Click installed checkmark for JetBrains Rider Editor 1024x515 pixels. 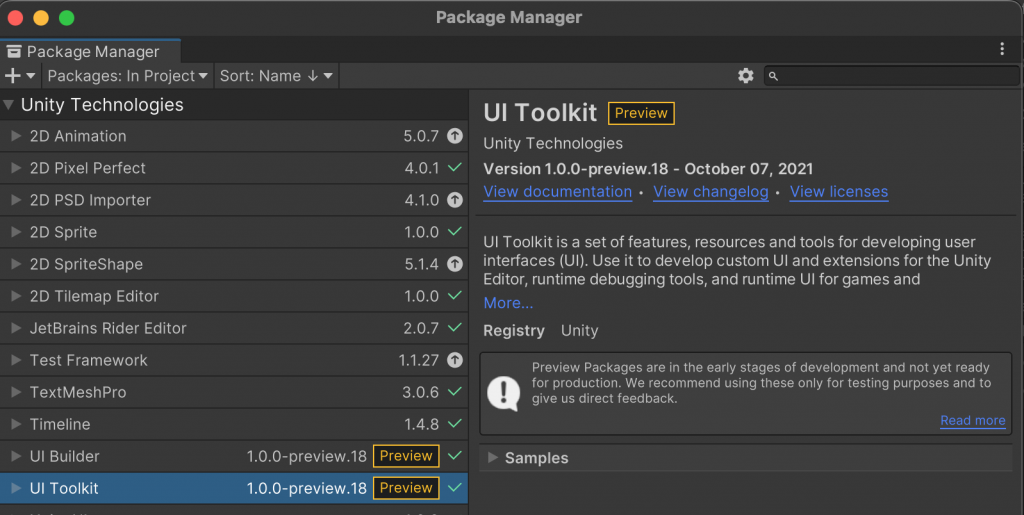click(x=455, y=327)
